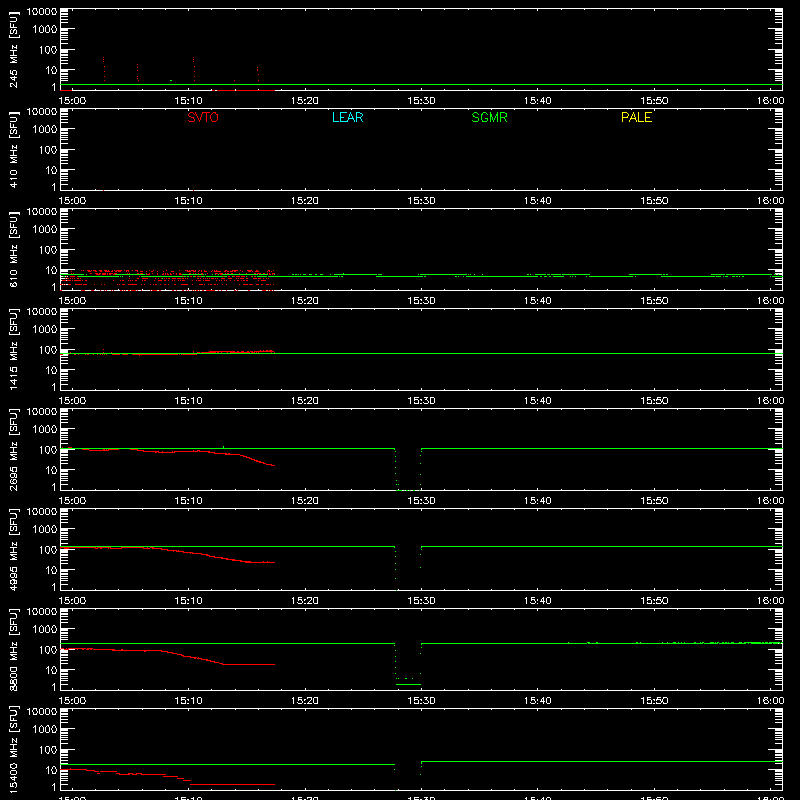Click 15:40 tick label of the 4995 MHz plot

coord(538,601)
